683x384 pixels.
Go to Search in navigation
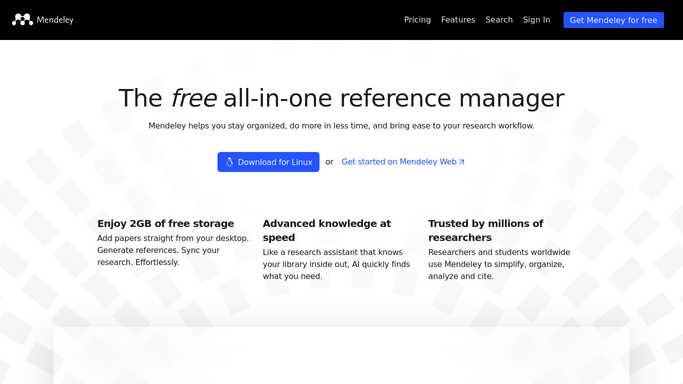pyautogui.click(x=499, y=20)
